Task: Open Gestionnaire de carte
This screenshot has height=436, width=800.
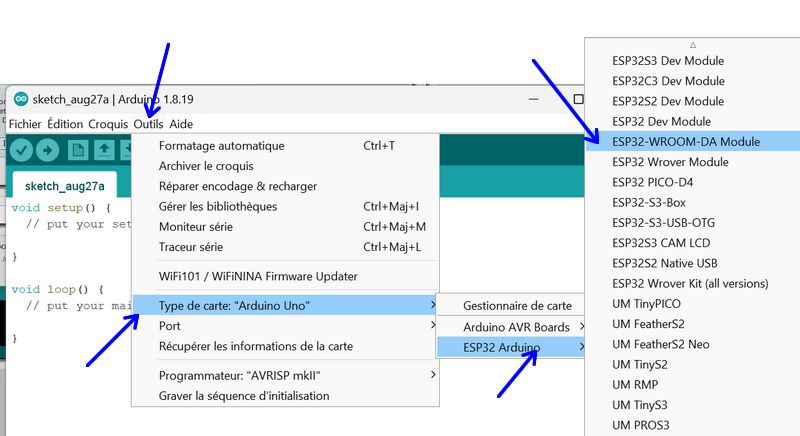Action: (511, 305)
